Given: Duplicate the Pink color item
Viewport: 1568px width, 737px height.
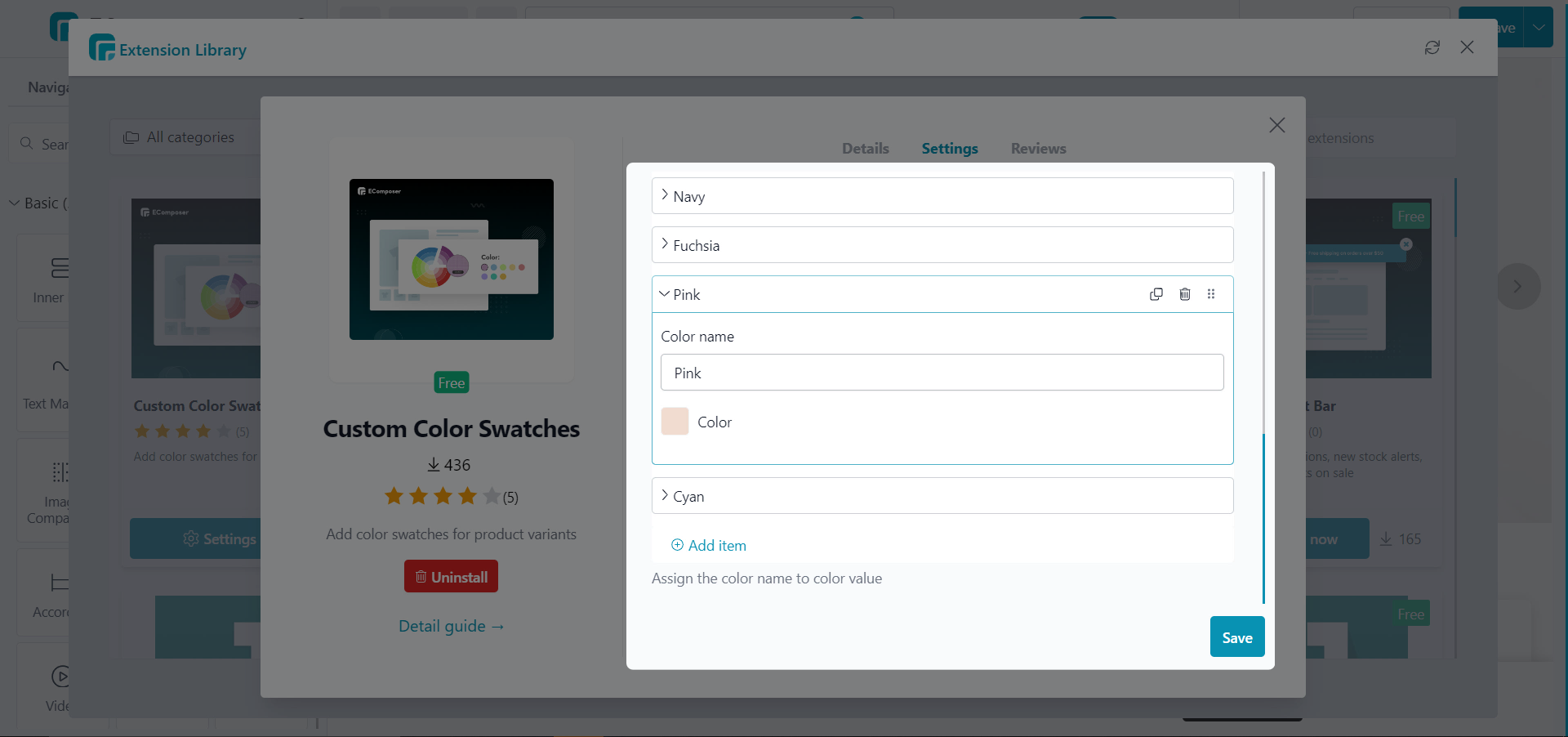Looking at the screenshot, I should click(x=1156, y=294).
